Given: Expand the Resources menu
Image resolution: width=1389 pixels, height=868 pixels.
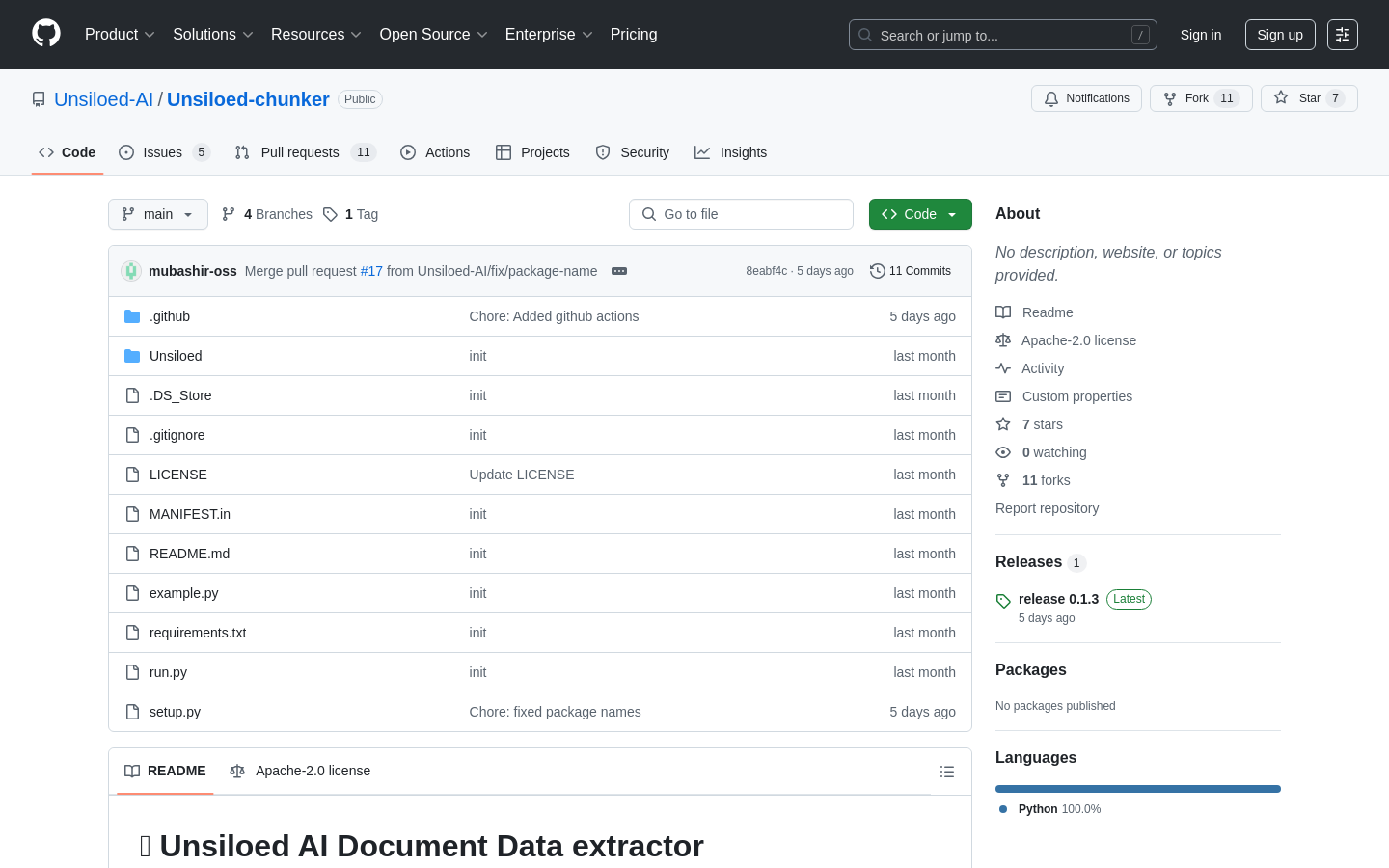Looking at the screenshot, I should (x=316, y=34).
